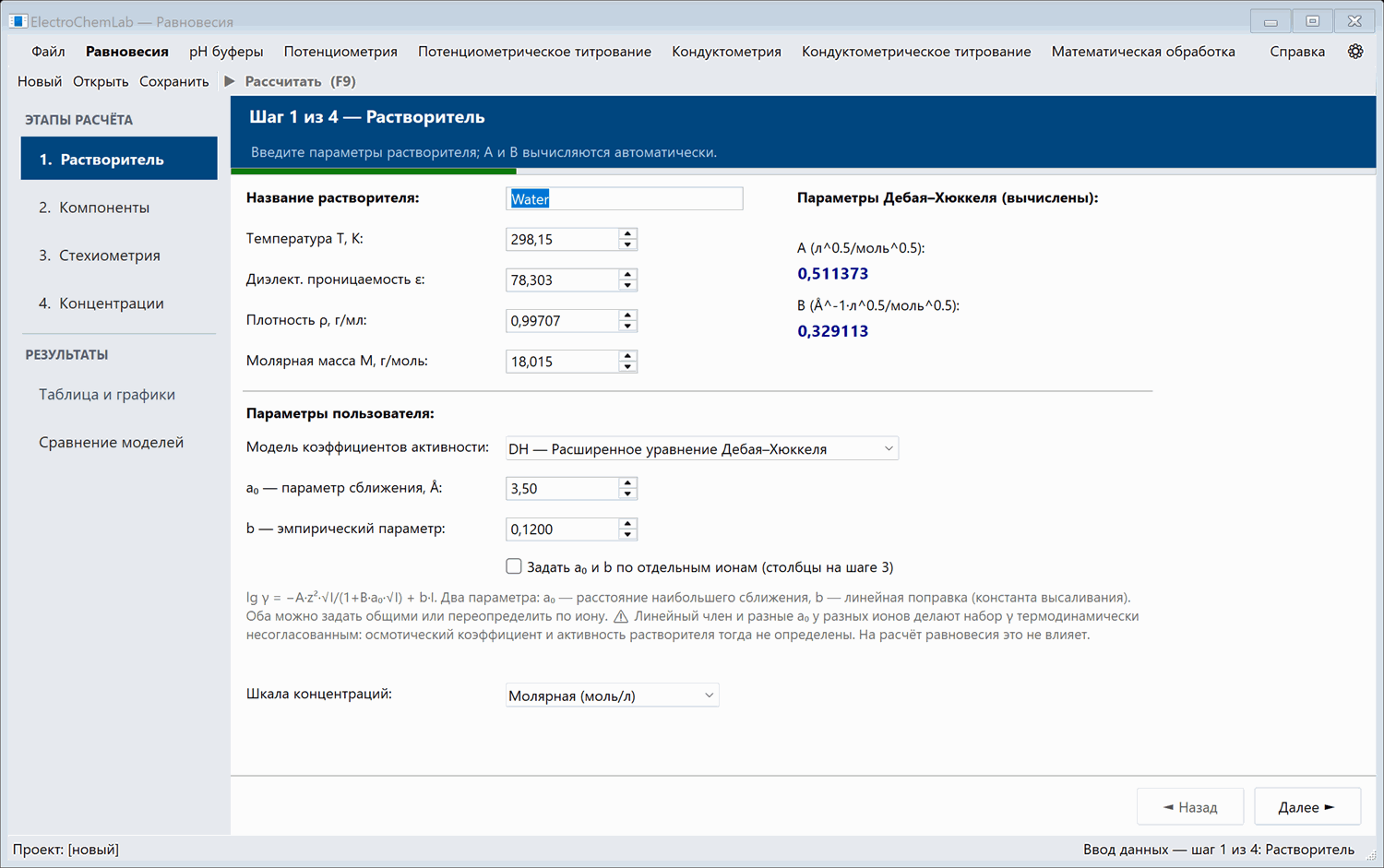Open the Кондуктометрия menu

point(726,52)
